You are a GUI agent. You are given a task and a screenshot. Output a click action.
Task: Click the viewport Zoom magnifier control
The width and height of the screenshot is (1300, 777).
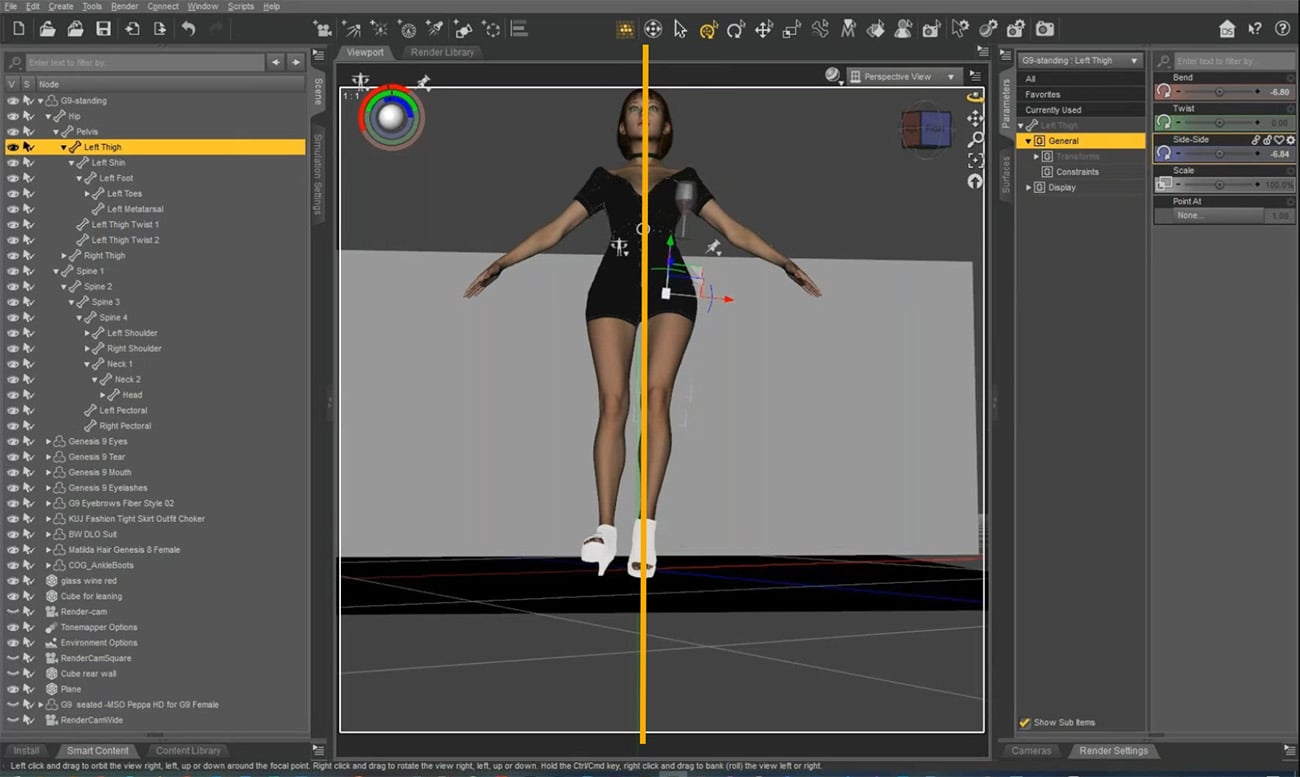pyautogui.click(x=975, y=139)
